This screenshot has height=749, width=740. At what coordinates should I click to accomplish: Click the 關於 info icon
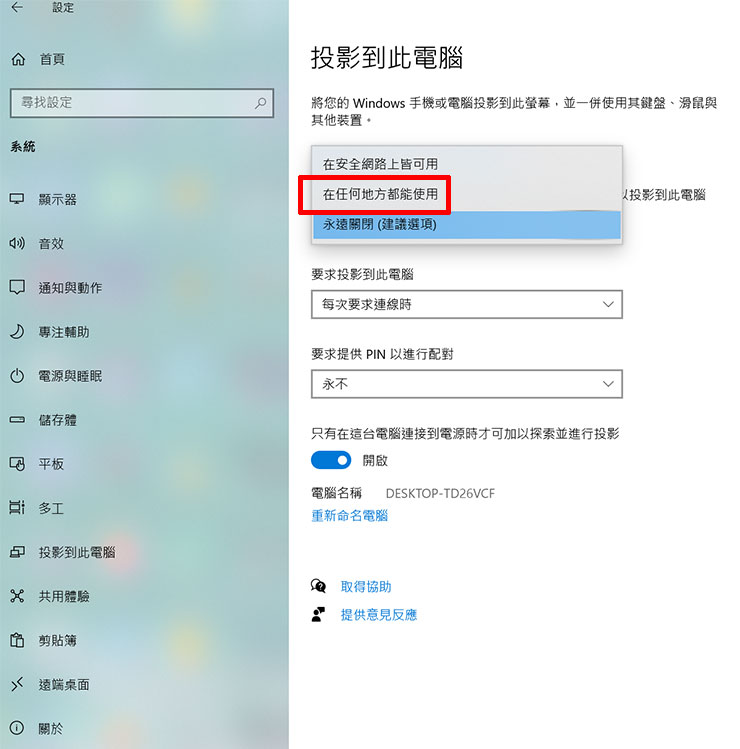pyautogui.click(x=17, y=728)
